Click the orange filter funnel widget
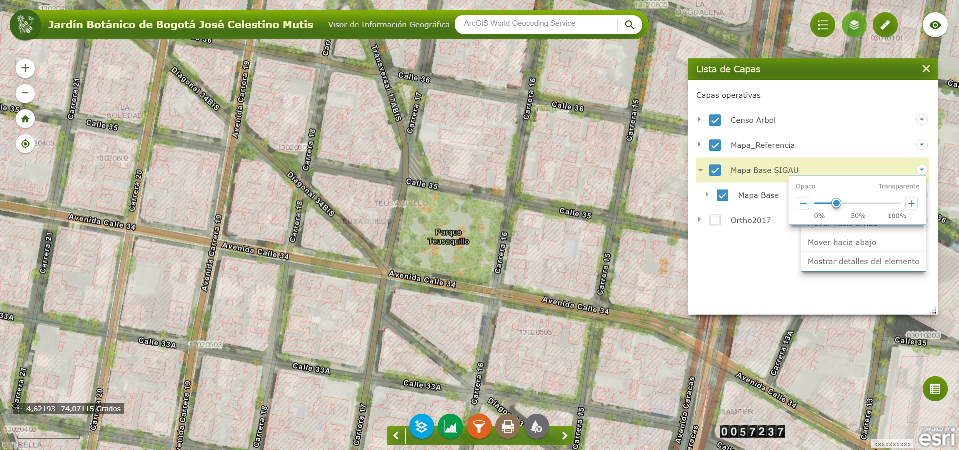Image resolution: width=959 pixels, height=450 pixels. click(x=480, y=427)
